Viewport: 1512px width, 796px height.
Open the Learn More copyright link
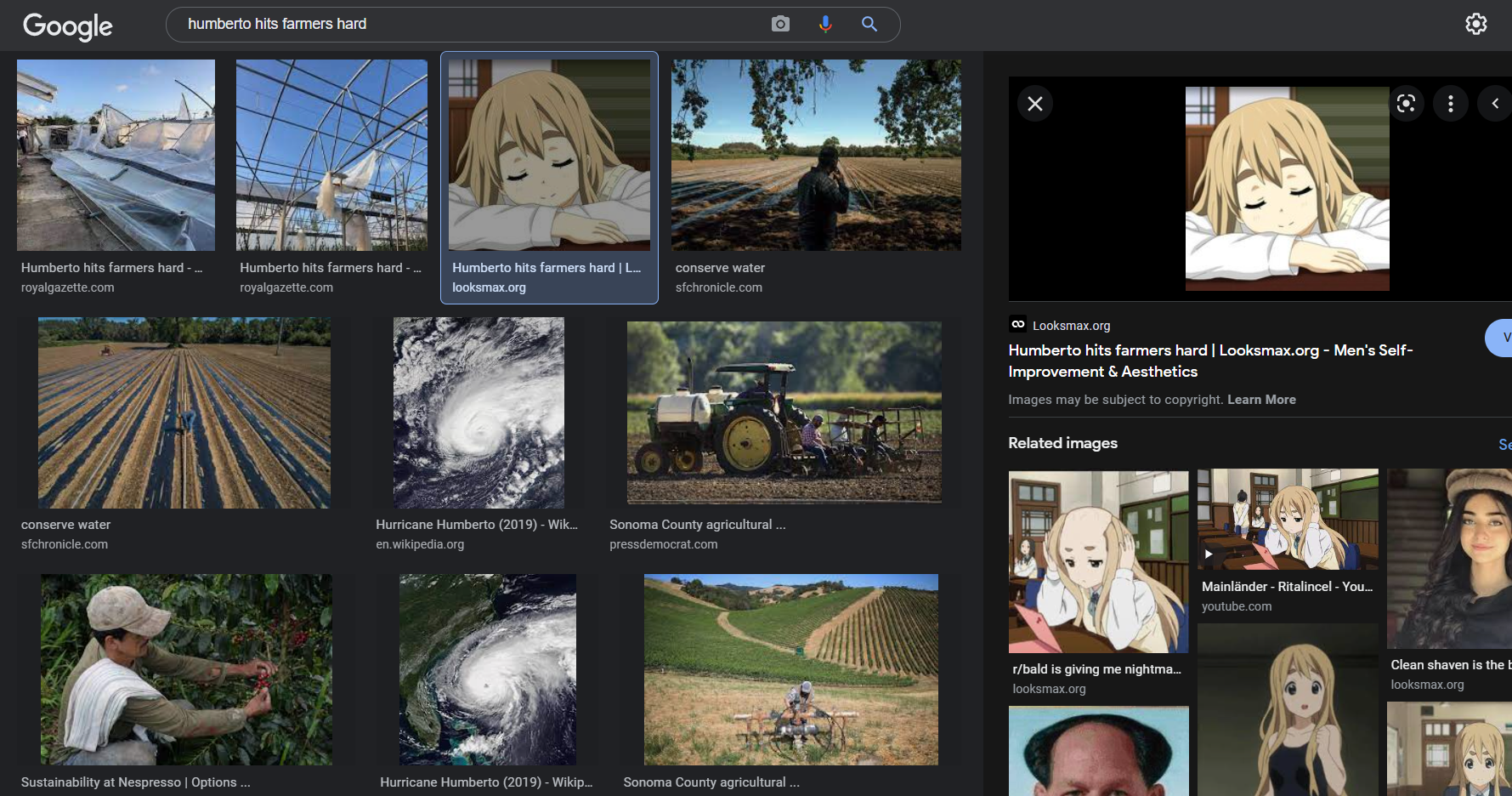[x=1261, y=400]
